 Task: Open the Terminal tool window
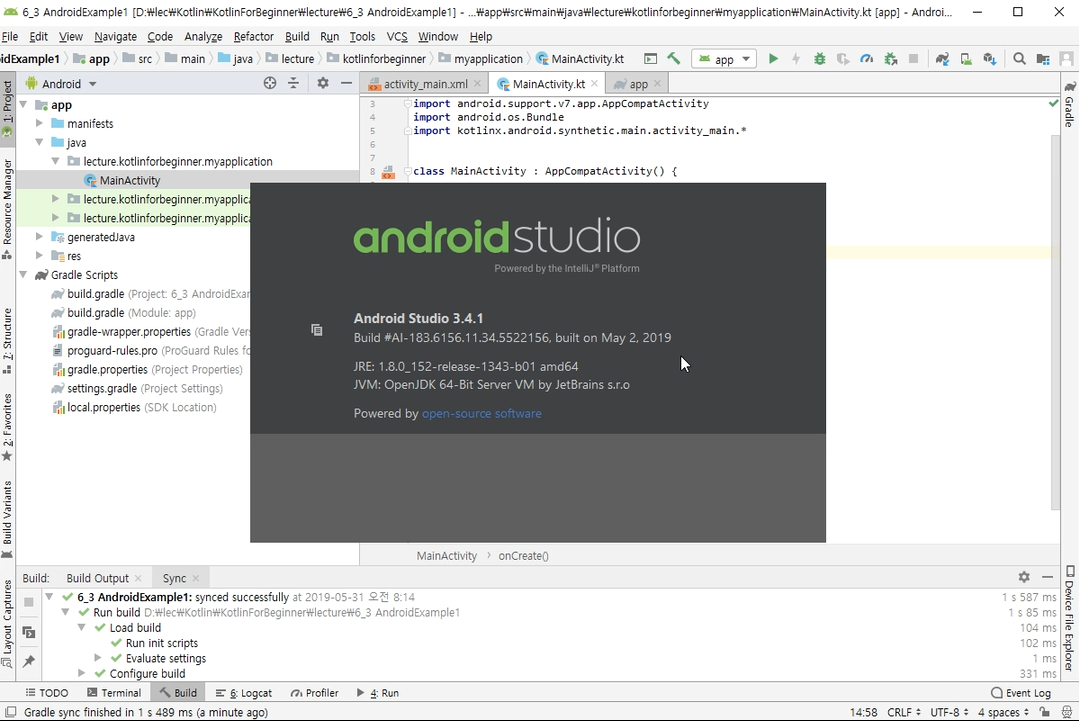tap(114, 693)
